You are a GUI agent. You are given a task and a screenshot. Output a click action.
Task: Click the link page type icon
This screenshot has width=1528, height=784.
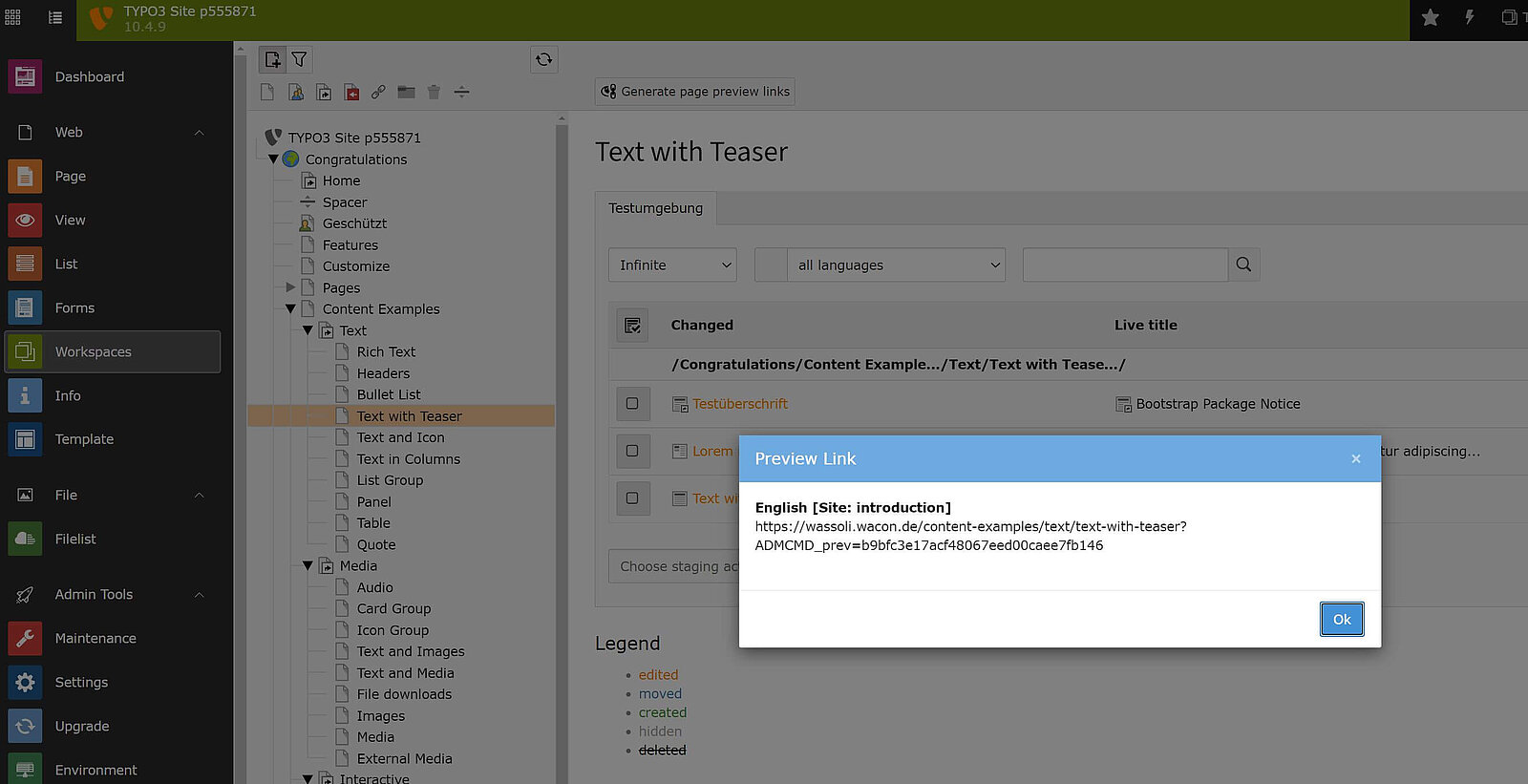[378, 92]
